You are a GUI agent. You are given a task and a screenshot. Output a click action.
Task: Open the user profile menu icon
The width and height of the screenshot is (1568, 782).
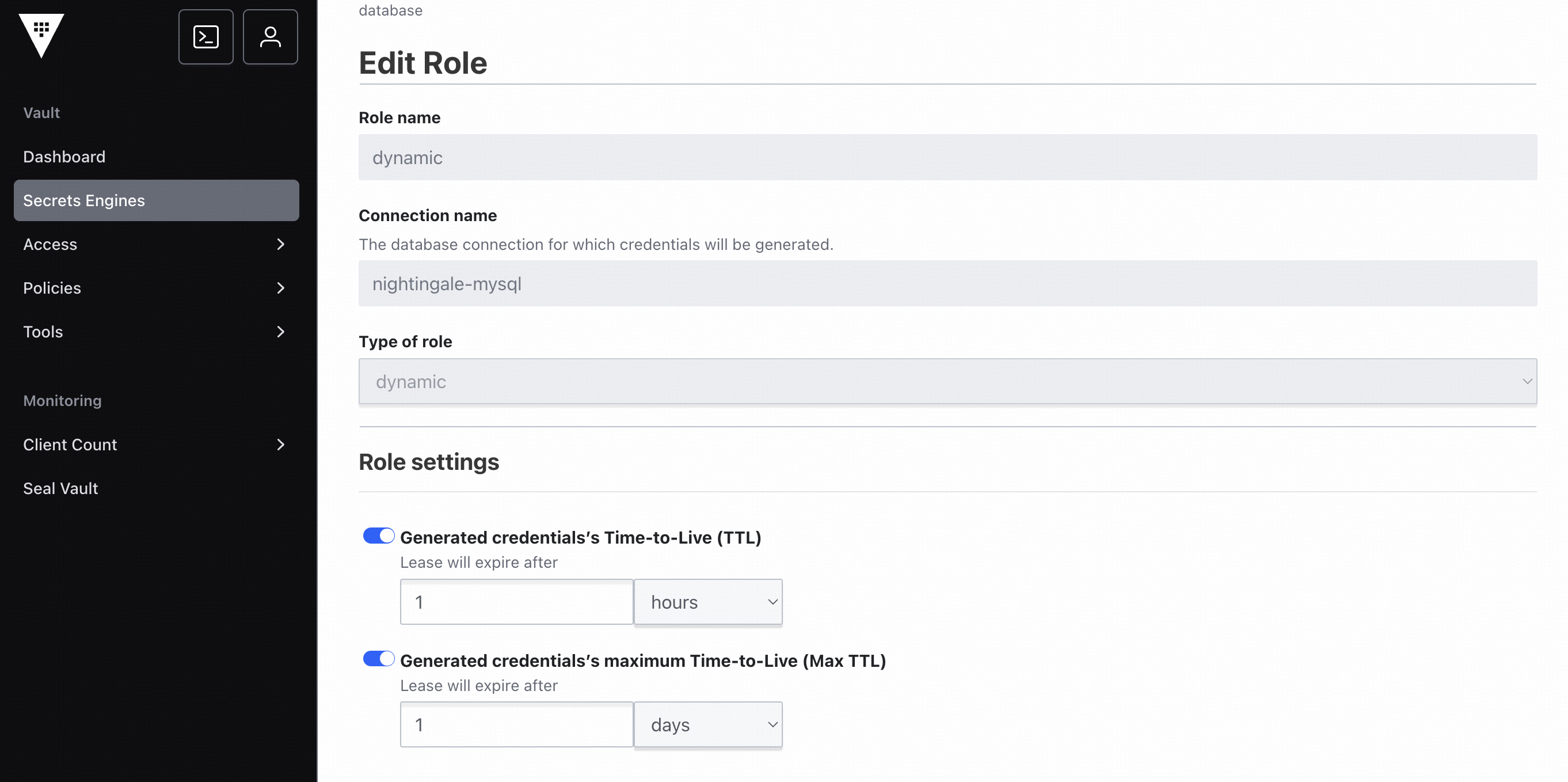click(x=271, y=37)
